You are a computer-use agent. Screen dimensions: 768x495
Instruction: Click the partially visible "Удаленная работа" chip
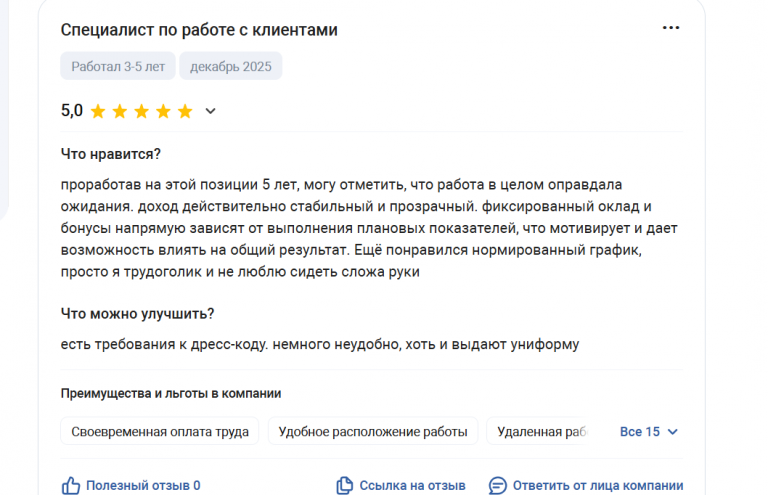(x=545, y=432)
